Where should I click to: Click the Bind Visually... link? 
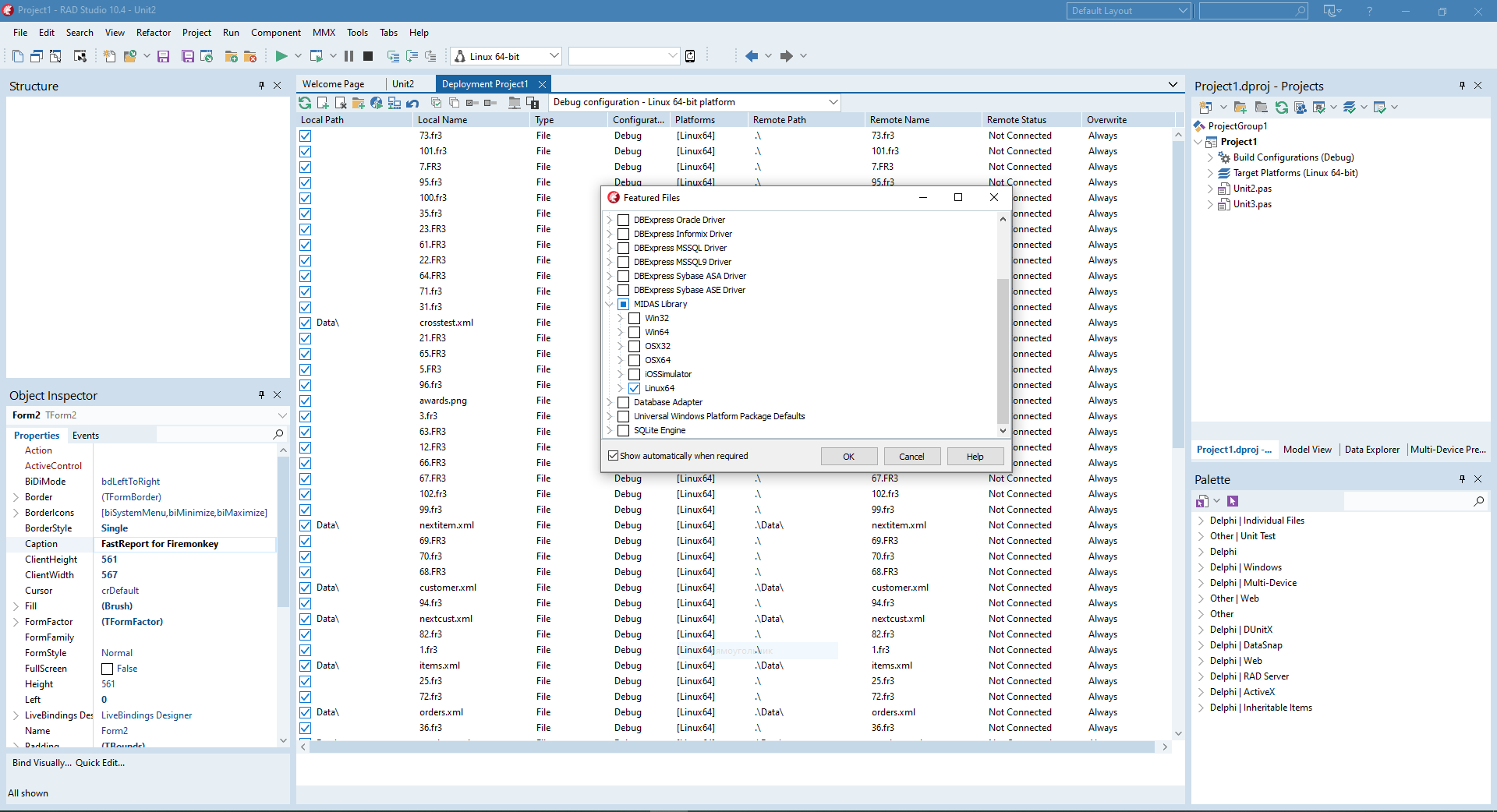click(41, 763)
